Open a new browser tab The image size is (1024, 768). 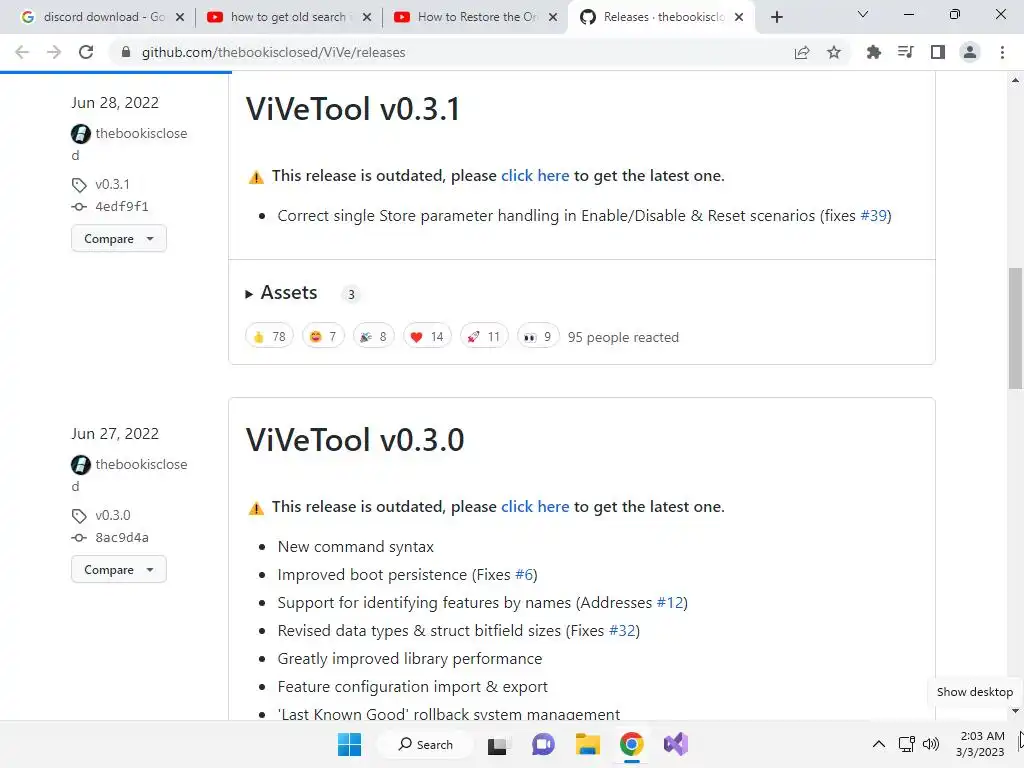[x=776, y=17]
